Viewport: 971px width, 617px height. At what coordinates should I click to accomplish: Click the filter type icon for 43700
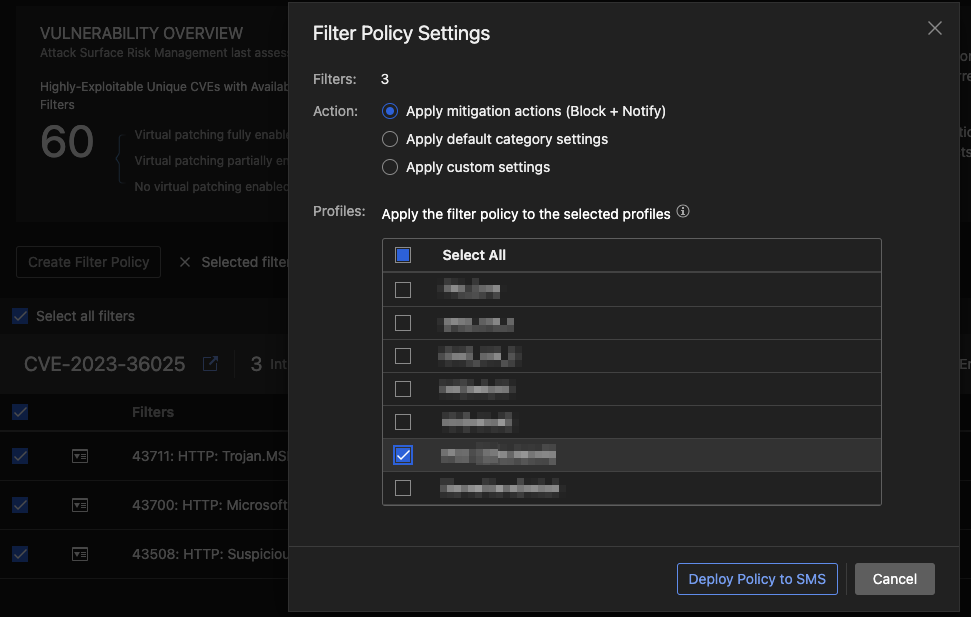point(80,505)
